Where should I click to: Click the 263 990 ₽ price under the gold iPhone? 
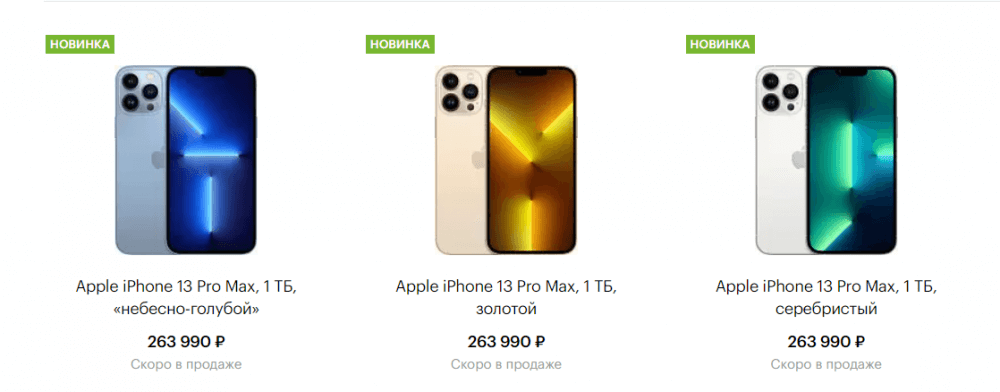pyautogui.click(x=506, y=342)
